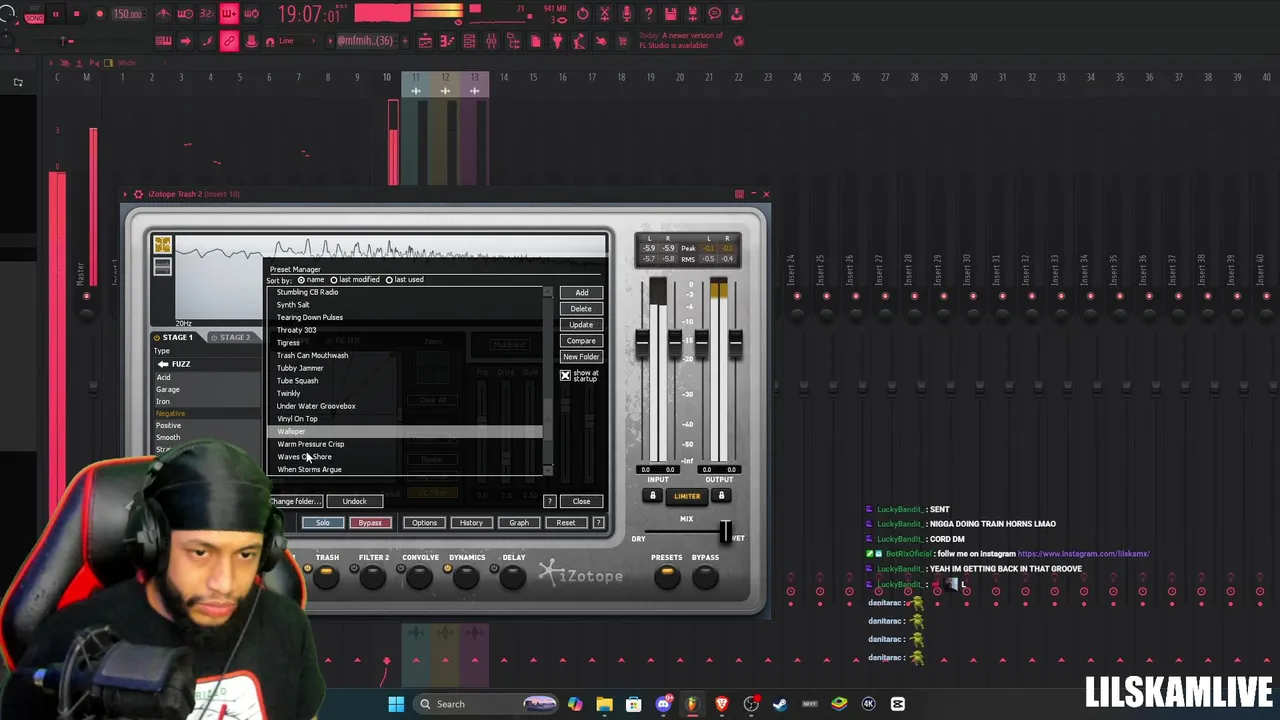Pause playback in the FL Studio transport
The image size is (1280, 720).
pos(56,14)
